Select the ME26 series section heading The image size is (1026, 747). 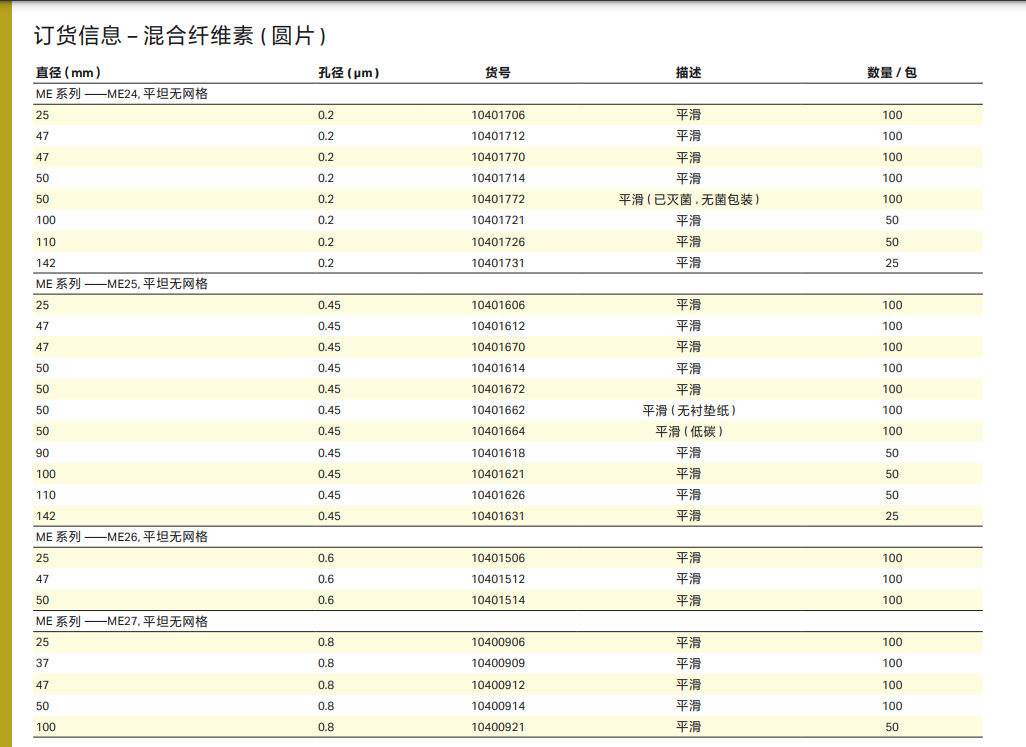coord(122,537)
